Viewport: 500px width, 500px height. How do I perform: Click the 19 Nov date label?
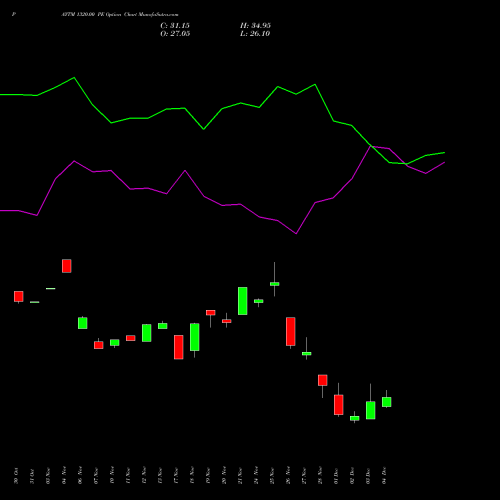click(x=208, y=476)
